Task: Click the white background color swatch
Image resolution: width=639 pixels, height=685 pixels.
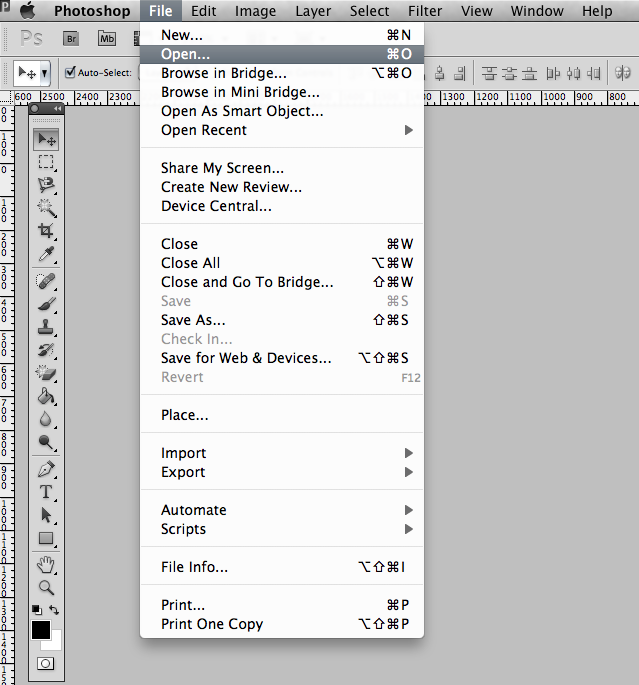Action: click(x=55, y=643)
